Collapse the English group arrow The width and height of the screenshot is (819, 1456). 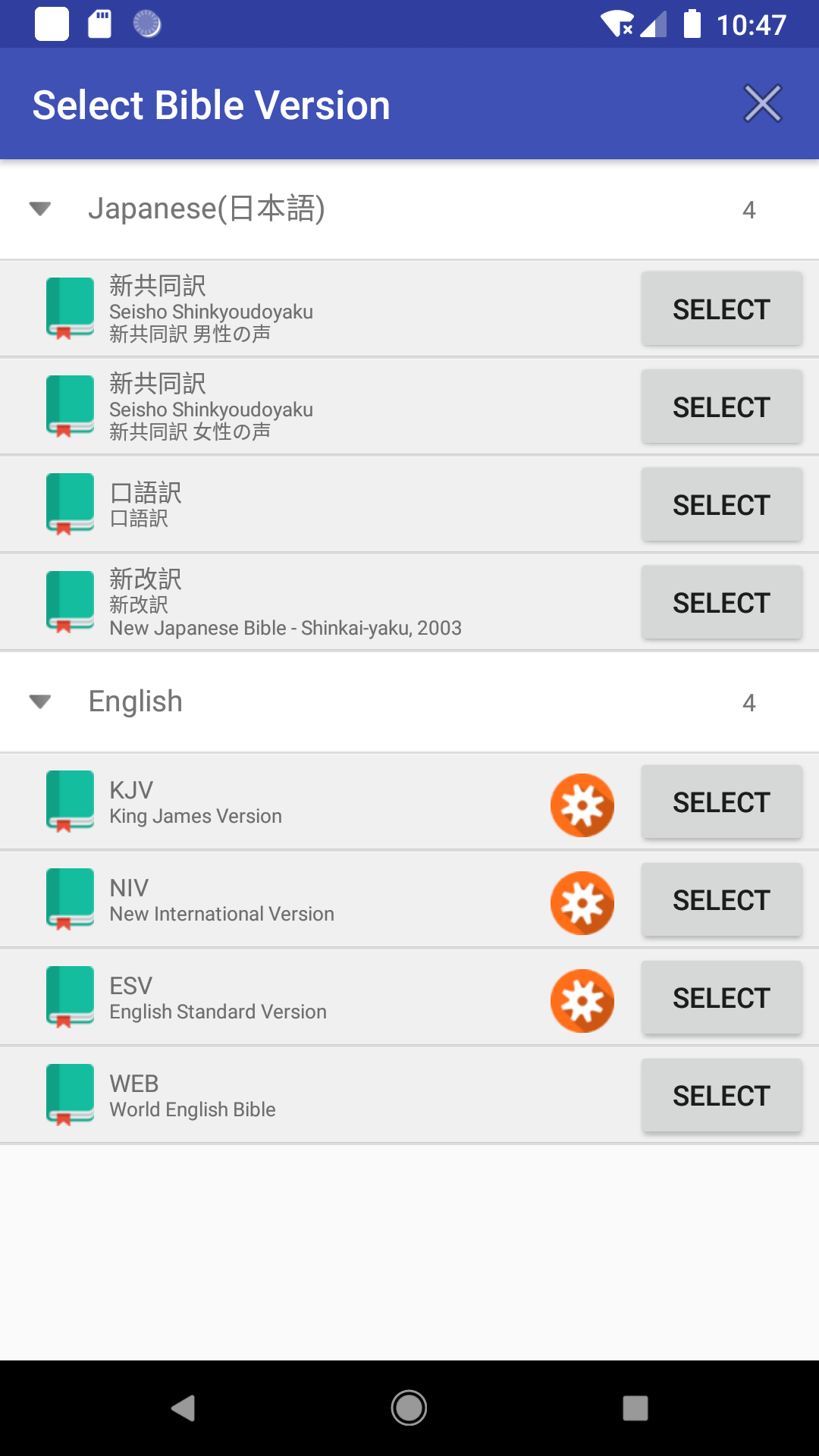tap(39, 701)
